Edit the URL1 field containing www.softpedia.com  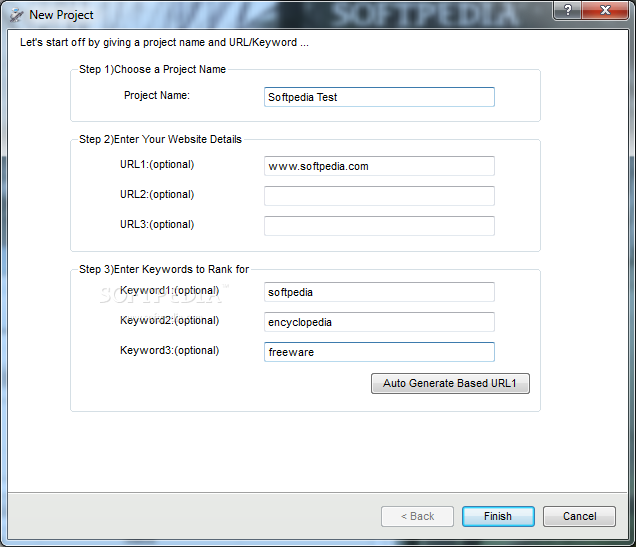(379, 166)
